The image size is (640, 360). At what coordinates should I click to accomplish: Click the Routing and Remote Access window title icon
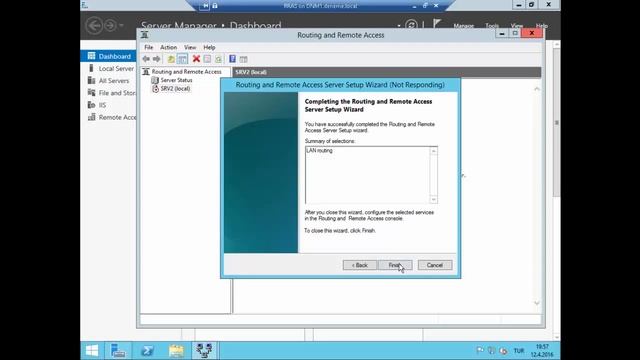point(144,35)
